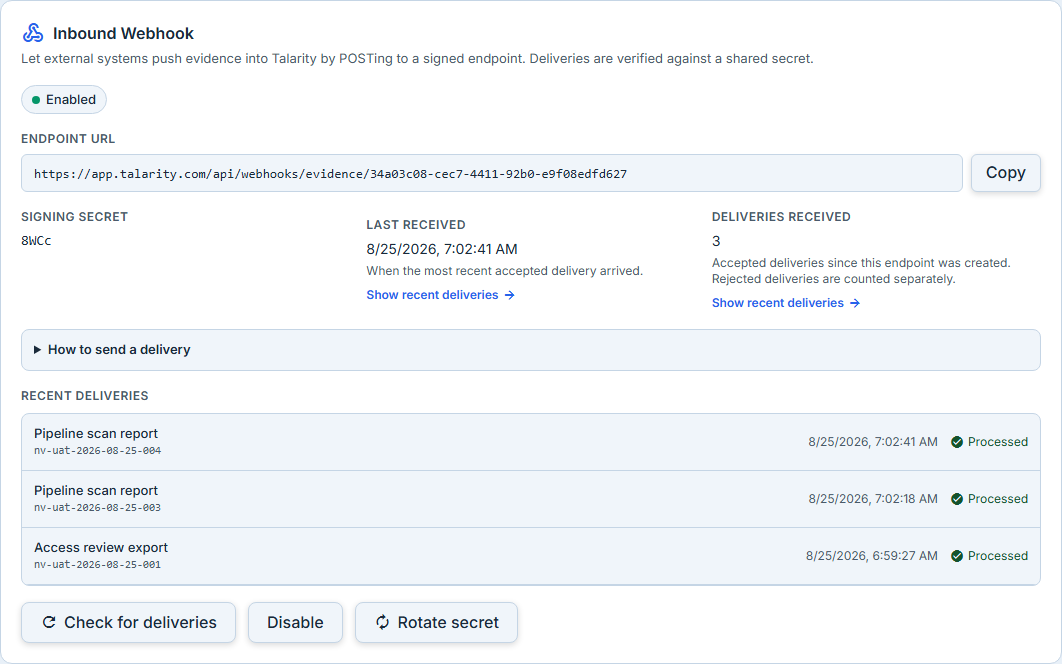The height and width of the screenshot is (664, 1062).
Task: Click the Processed label of delivery 003
Action: 998,499
